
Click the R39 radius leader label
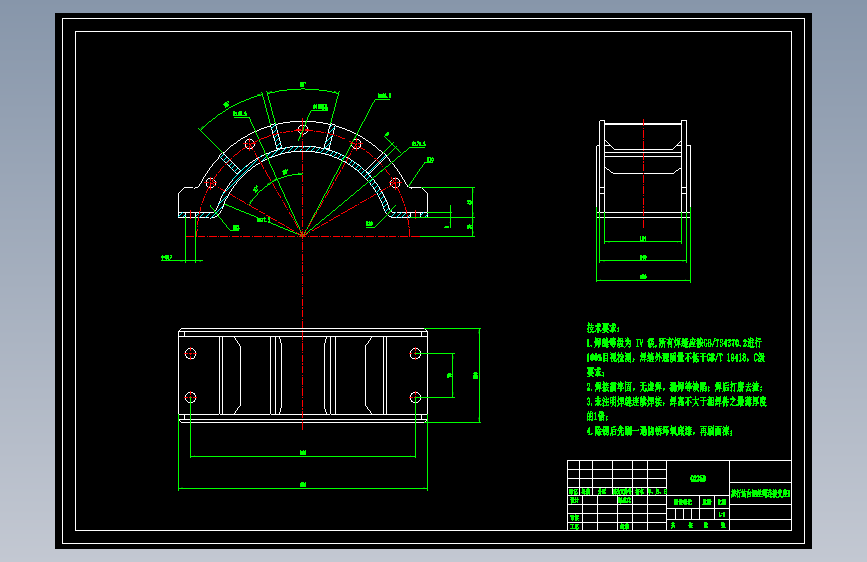point(430,160)
